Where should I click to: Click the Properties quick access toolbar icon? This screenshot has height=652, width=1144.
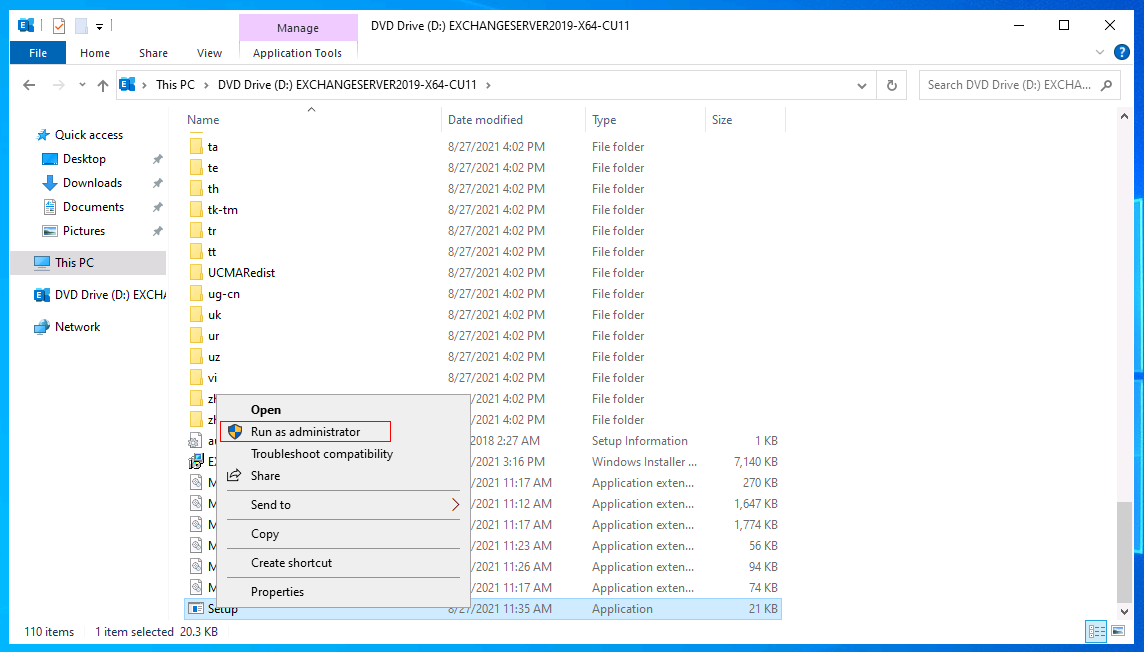tap(59, 26)
